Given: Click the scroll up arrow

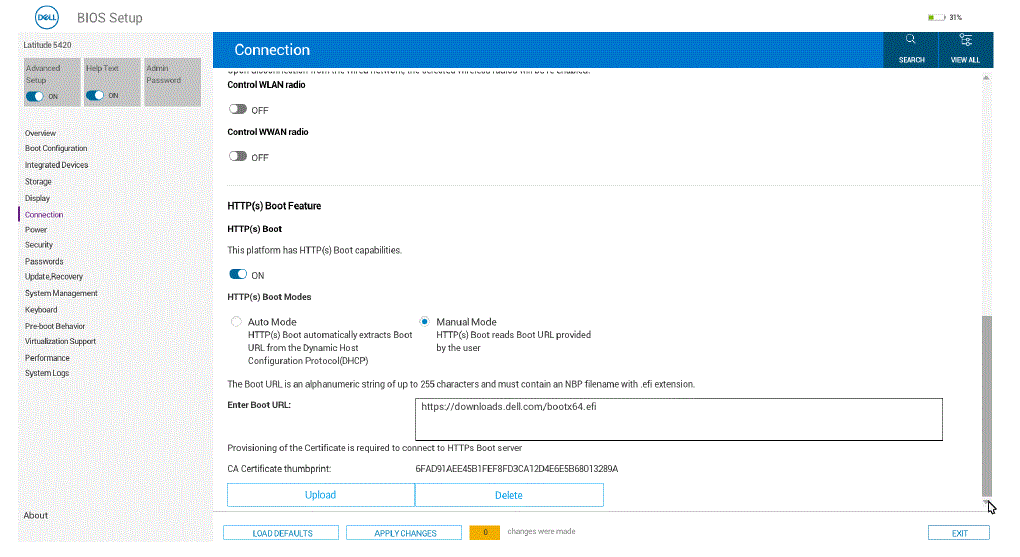Looking at the screenshot, I should click(986, 77).
